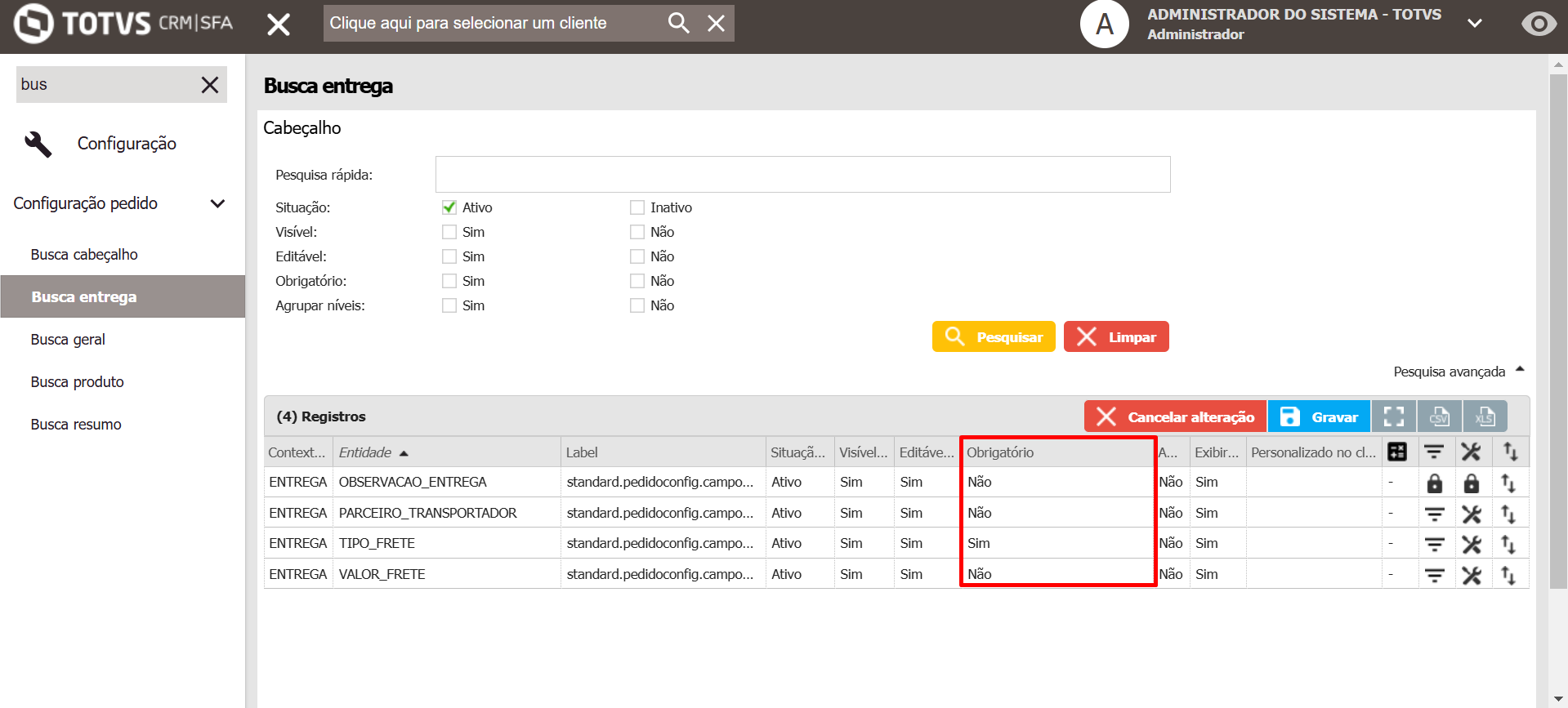1568x708 pixels.
Task: Click the user avatar letter A
Action: pyautogui.click(x=1104, y=24)
